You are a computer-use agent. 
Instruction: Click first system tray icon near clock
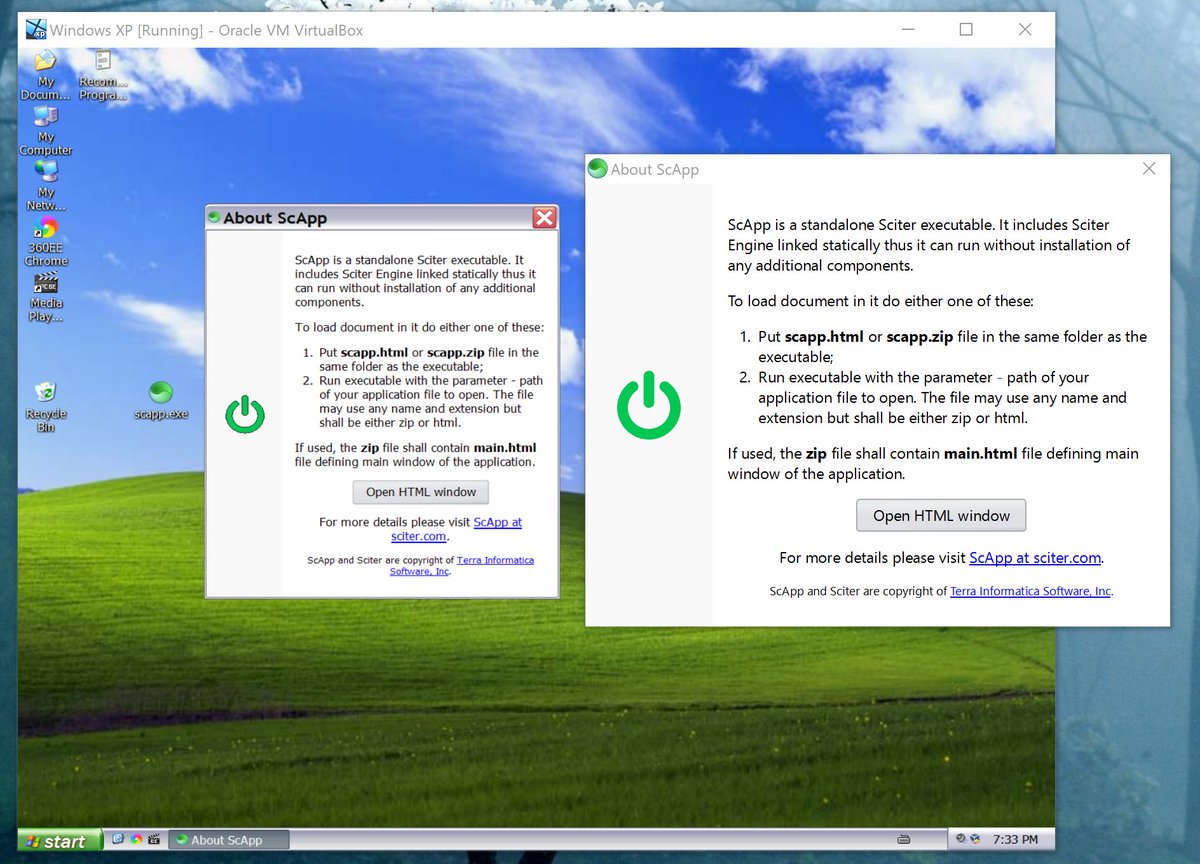961,839
